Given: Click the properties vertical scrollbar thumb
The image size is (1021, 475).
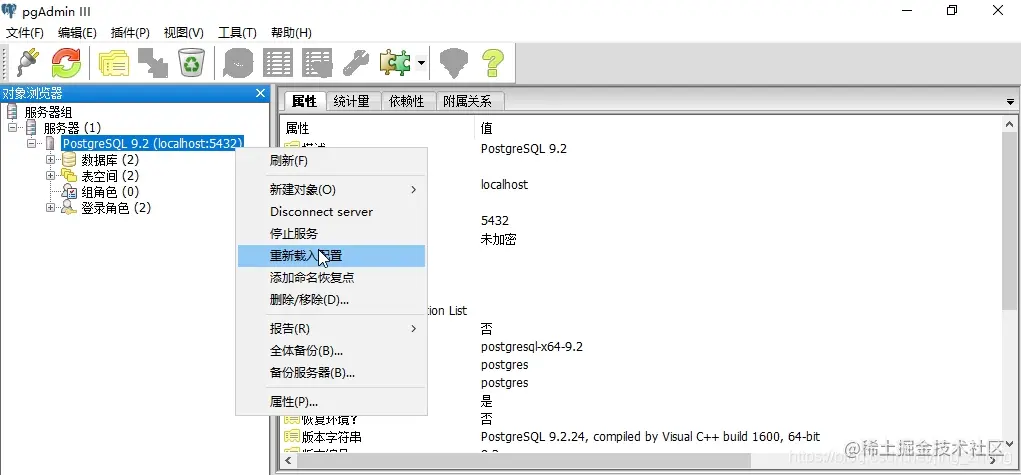Looking at the screenshot, I should (x=1010, y=220).
